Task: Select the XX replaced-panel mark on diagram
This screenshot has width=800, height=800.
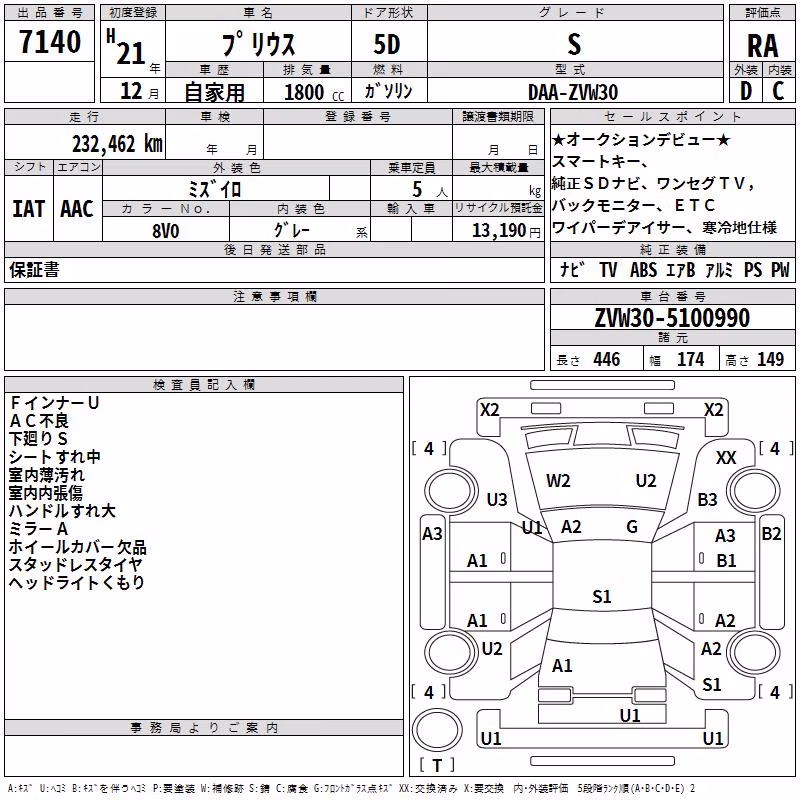Action: tap(726, 458)
